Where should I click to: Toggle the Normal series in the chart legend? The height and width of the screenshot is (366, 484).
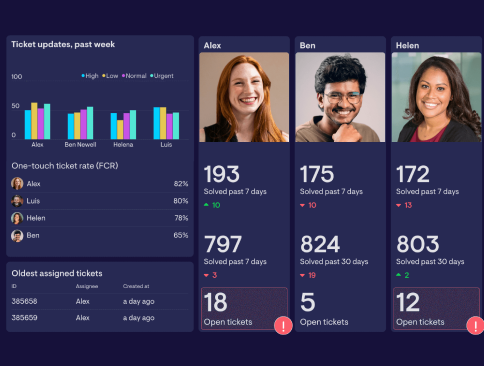pyautogui.click(x=134, y=76)
